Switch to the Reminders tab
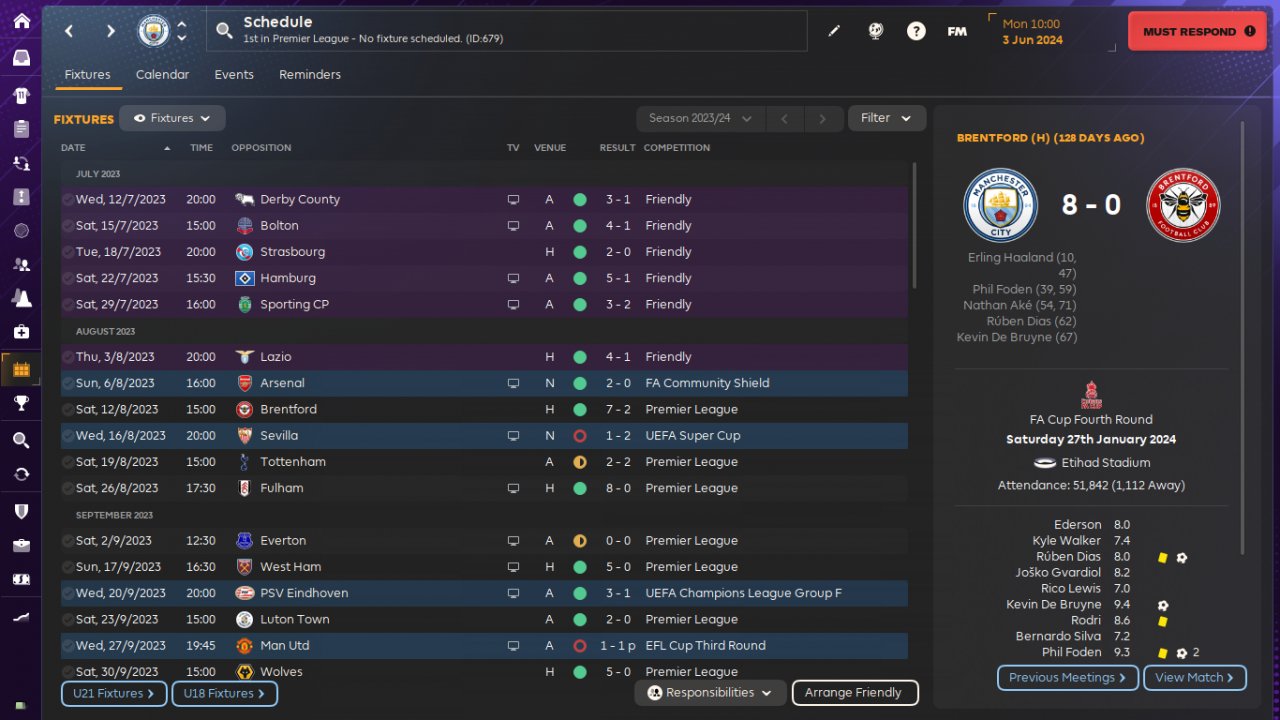The image size is (1280, 720). [310, 75]
